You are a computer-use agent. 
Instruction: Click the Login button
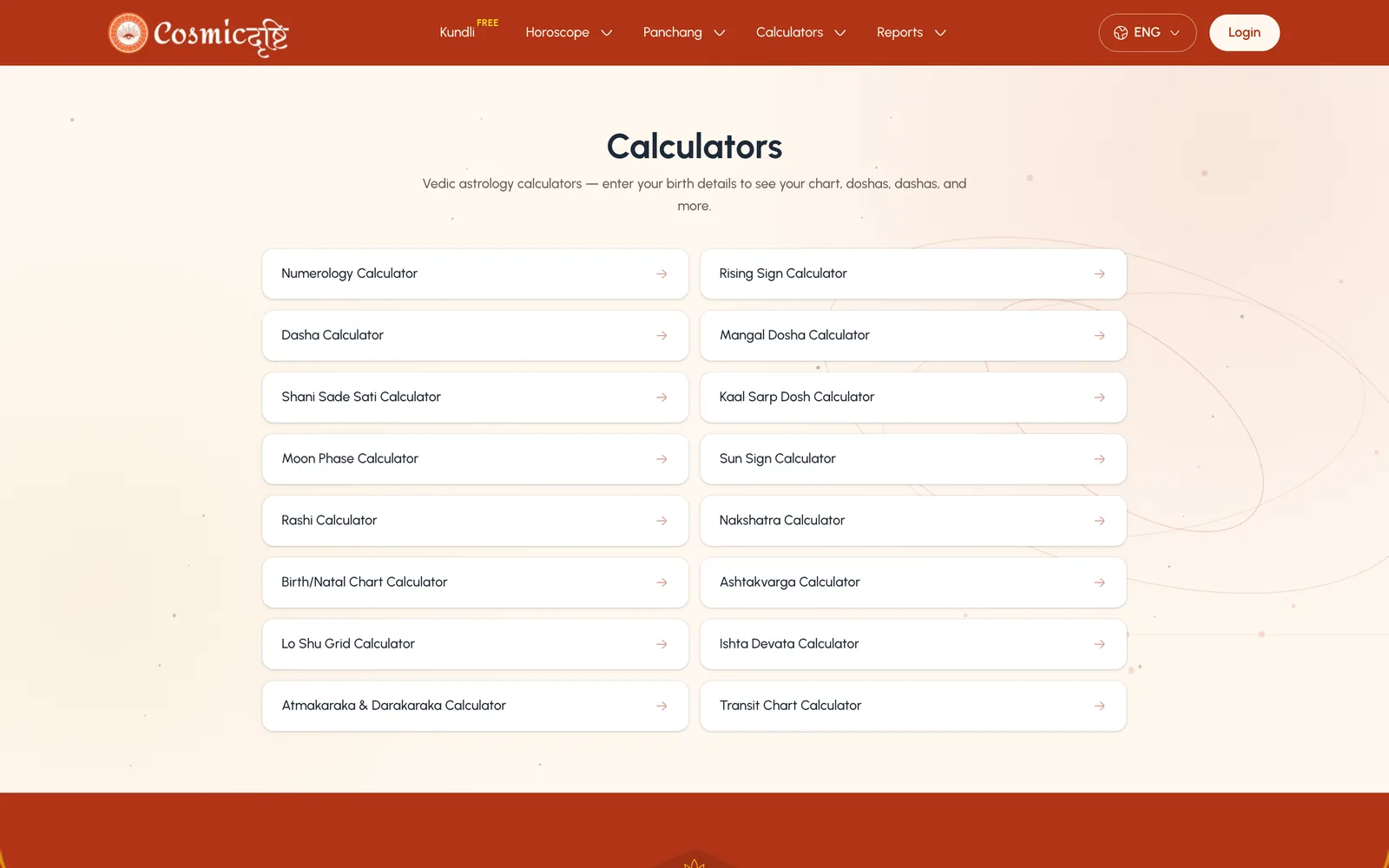tap(1244, 33)
